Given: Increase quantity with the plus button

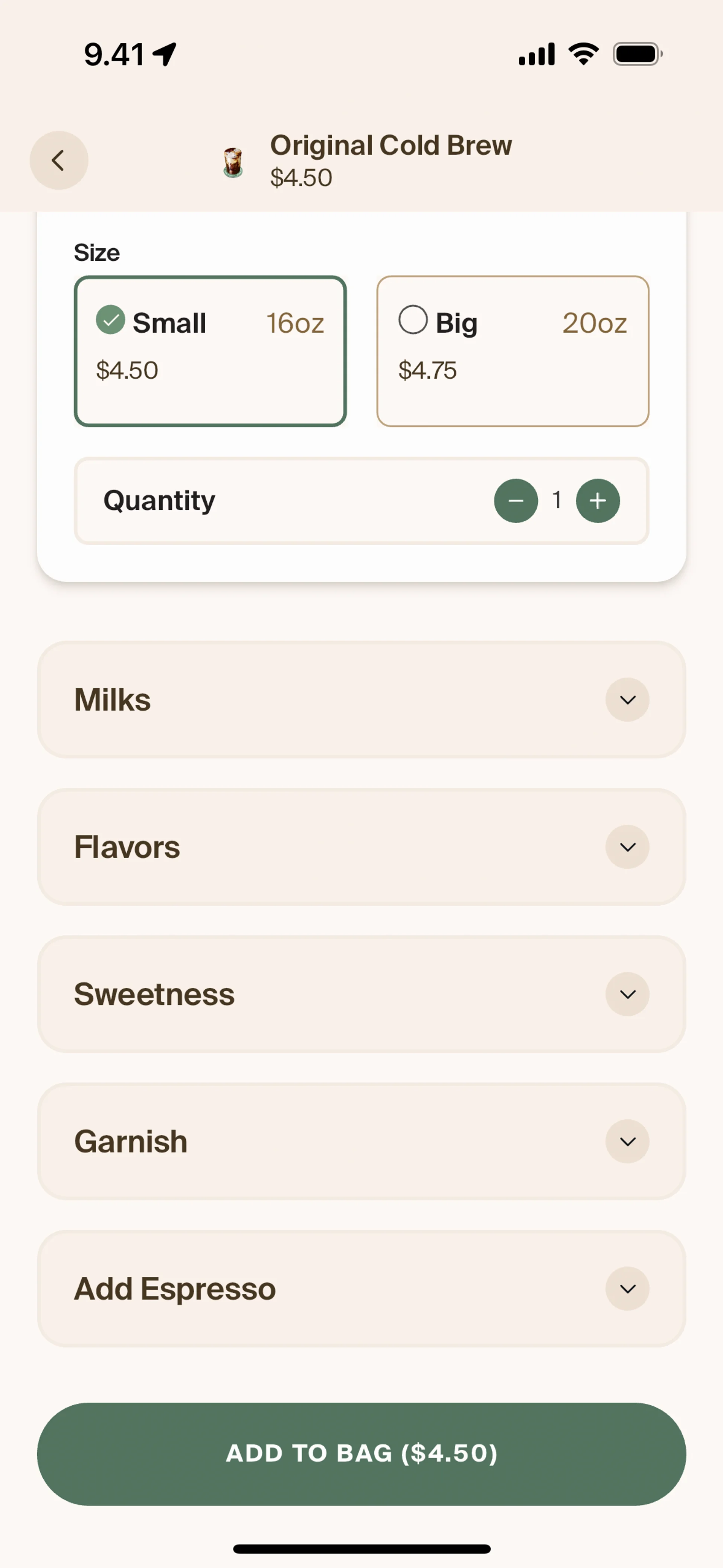Looking at the screenshot, I should coord(598,501).
